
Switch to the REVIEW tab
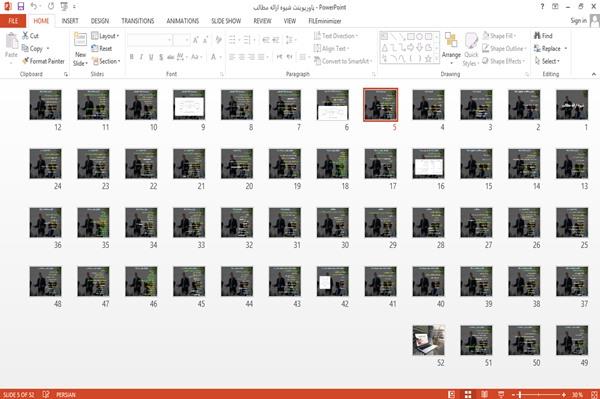tap(262, 21)
